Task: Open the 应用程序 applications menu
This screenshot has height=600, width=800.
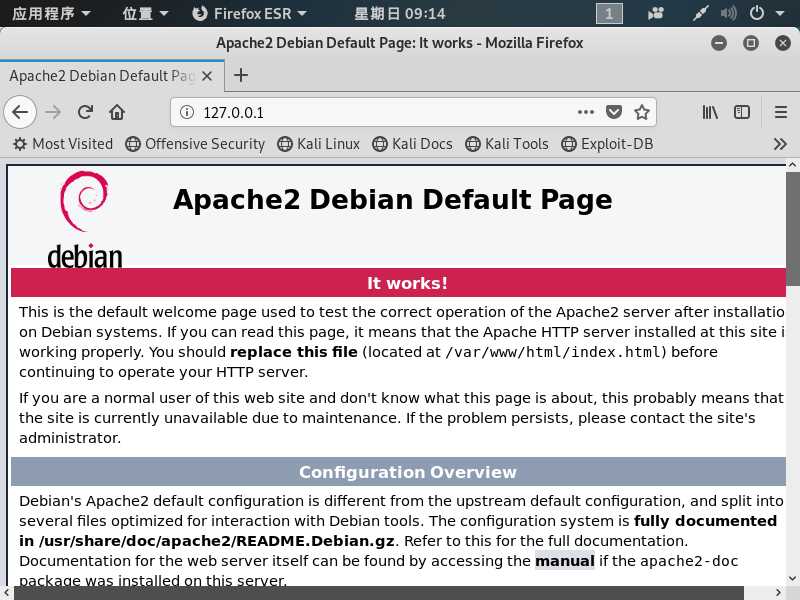Action: click(x=51, y=13)
